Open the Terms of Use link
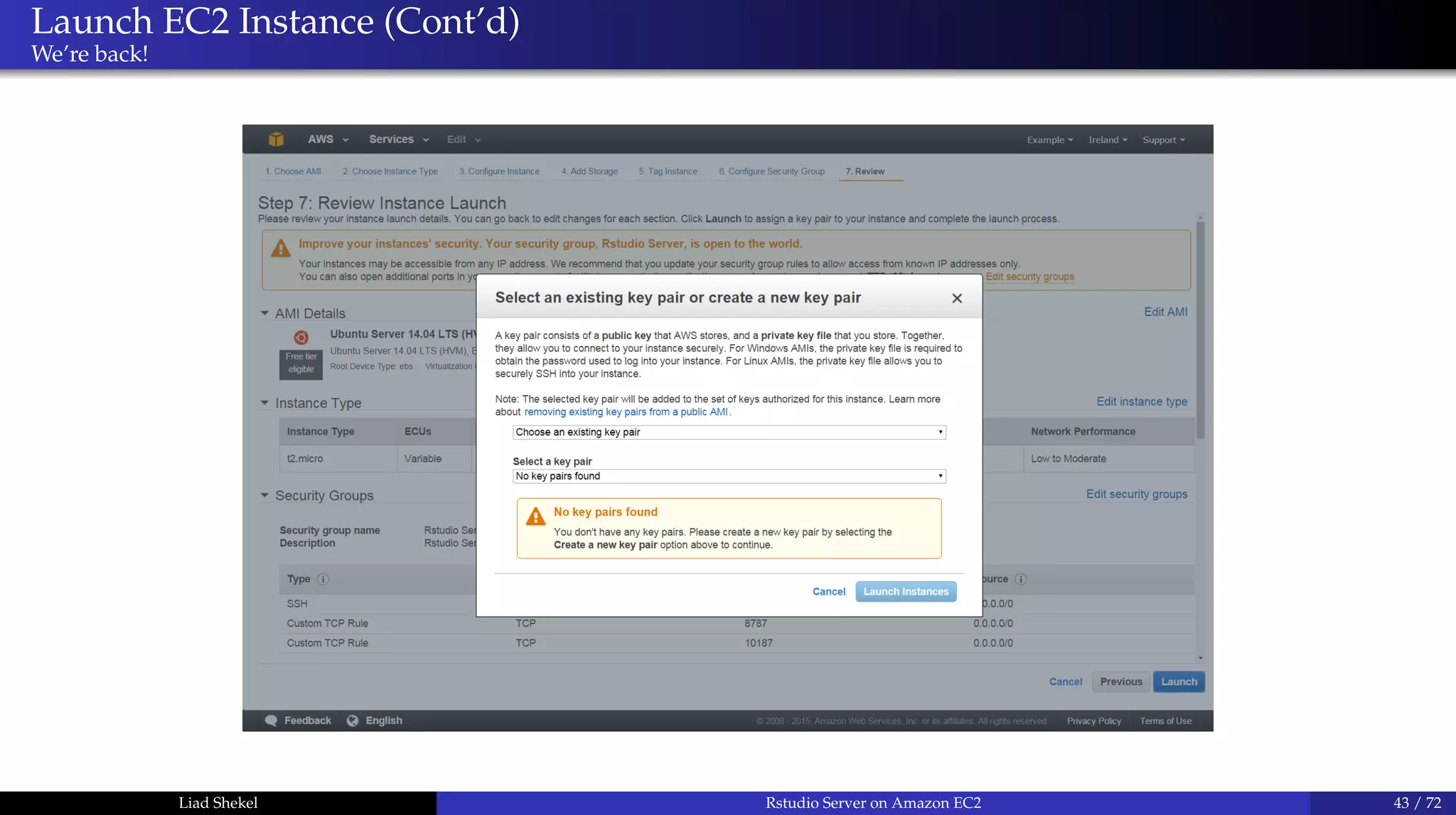The height and width of the screenshot is (815, 1456). point(1165,721)
